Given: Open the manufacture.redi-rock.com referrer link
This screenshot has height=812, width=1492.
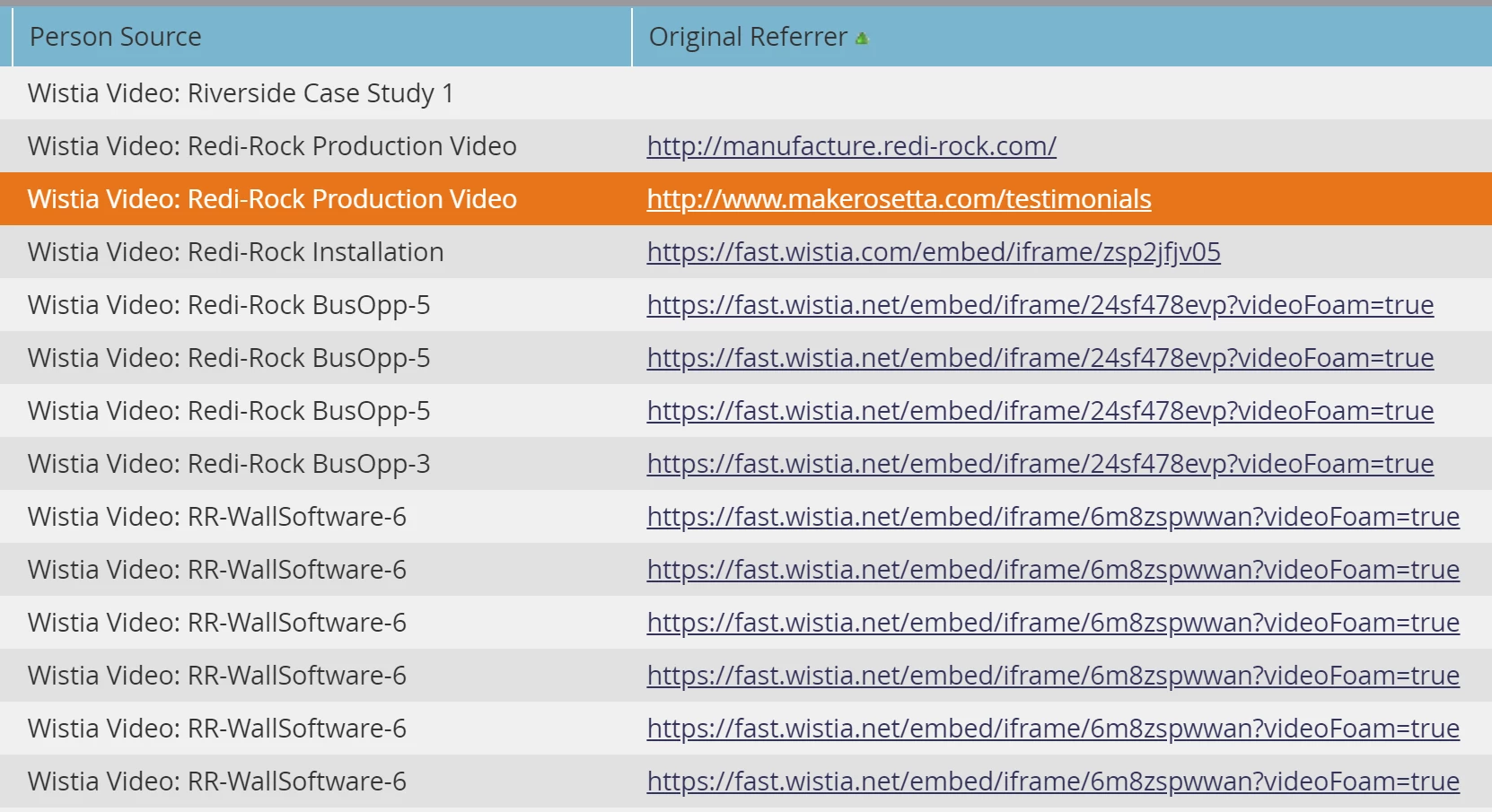Looking at the screenshot, I should 851,146.
